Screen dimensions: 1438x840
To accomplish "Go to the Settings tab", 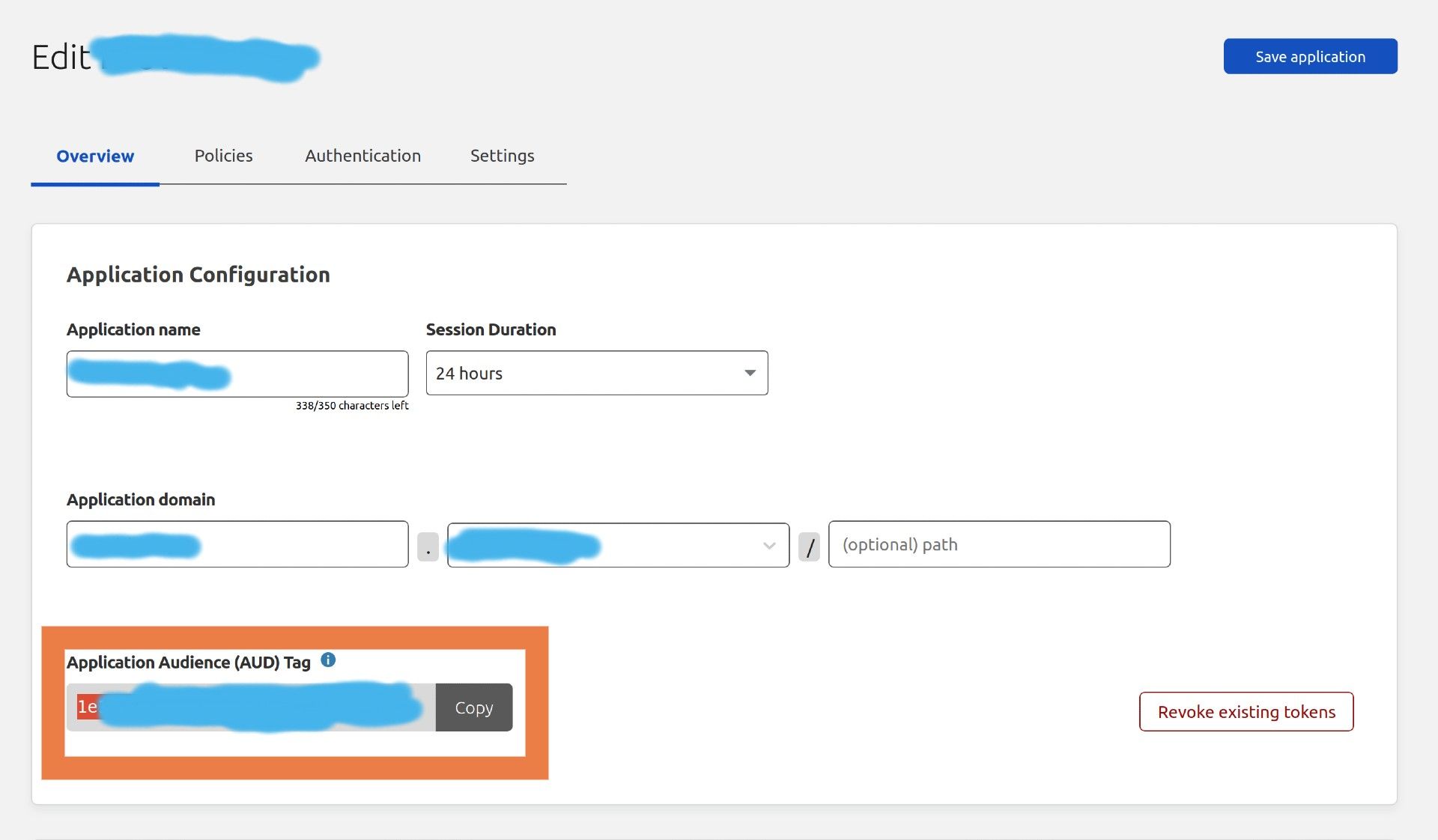I will pos(502,156).
